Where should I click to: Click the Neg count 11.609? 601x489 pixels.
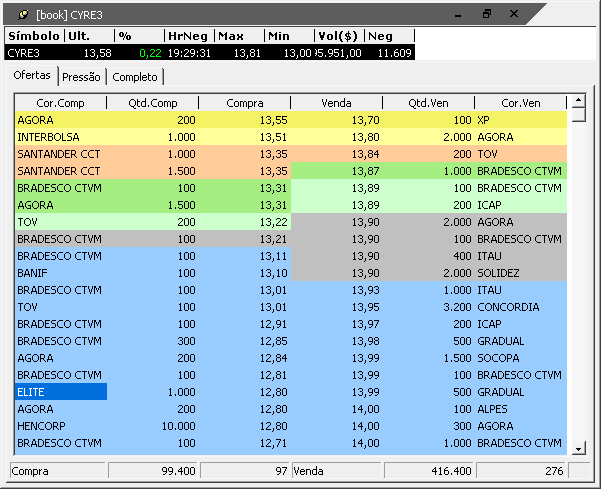[x=395, y=53]
